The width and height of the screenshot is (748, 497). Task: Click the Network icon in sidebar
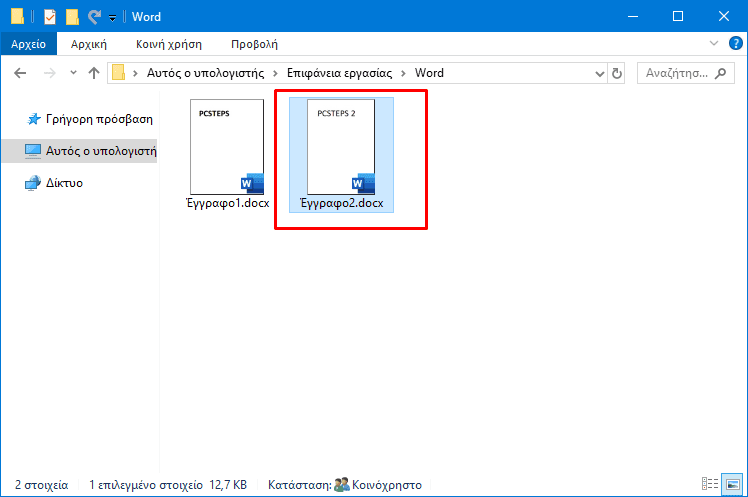(x=32, y=183)
